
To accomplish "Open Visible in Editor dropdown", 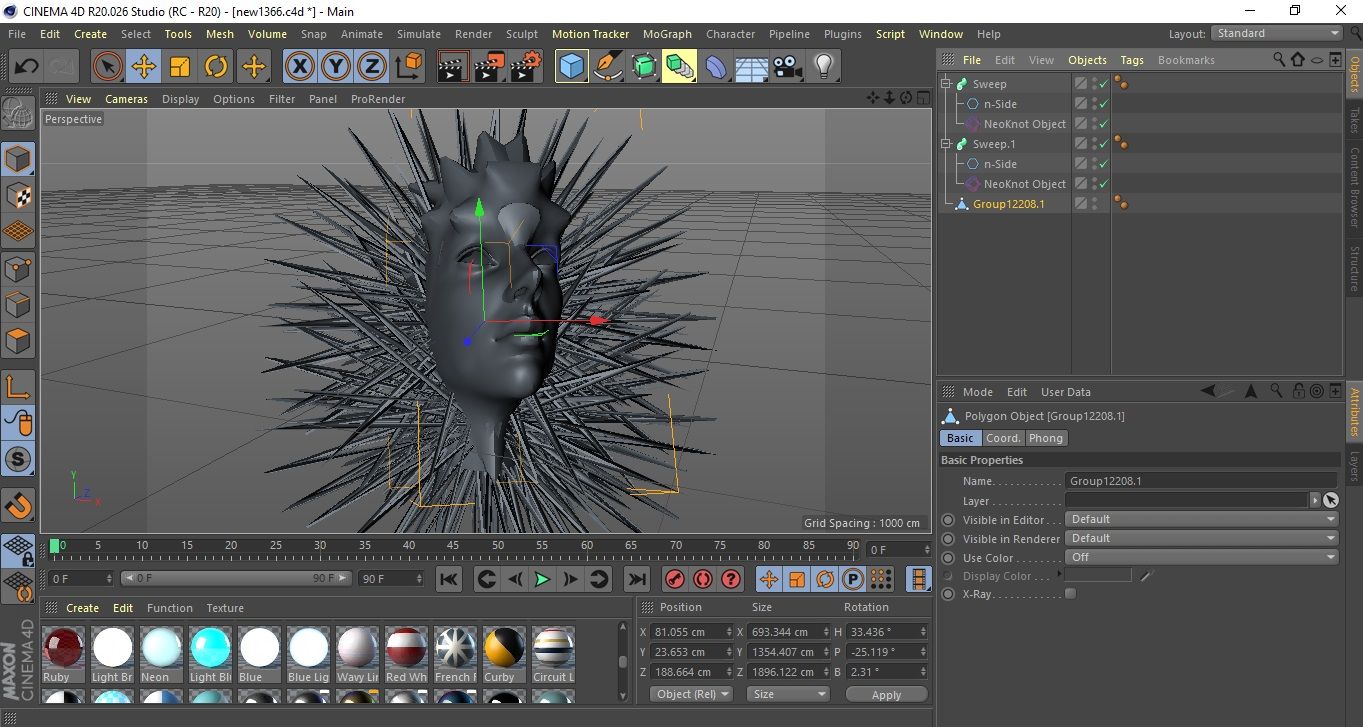I will tap(1202, 519).
